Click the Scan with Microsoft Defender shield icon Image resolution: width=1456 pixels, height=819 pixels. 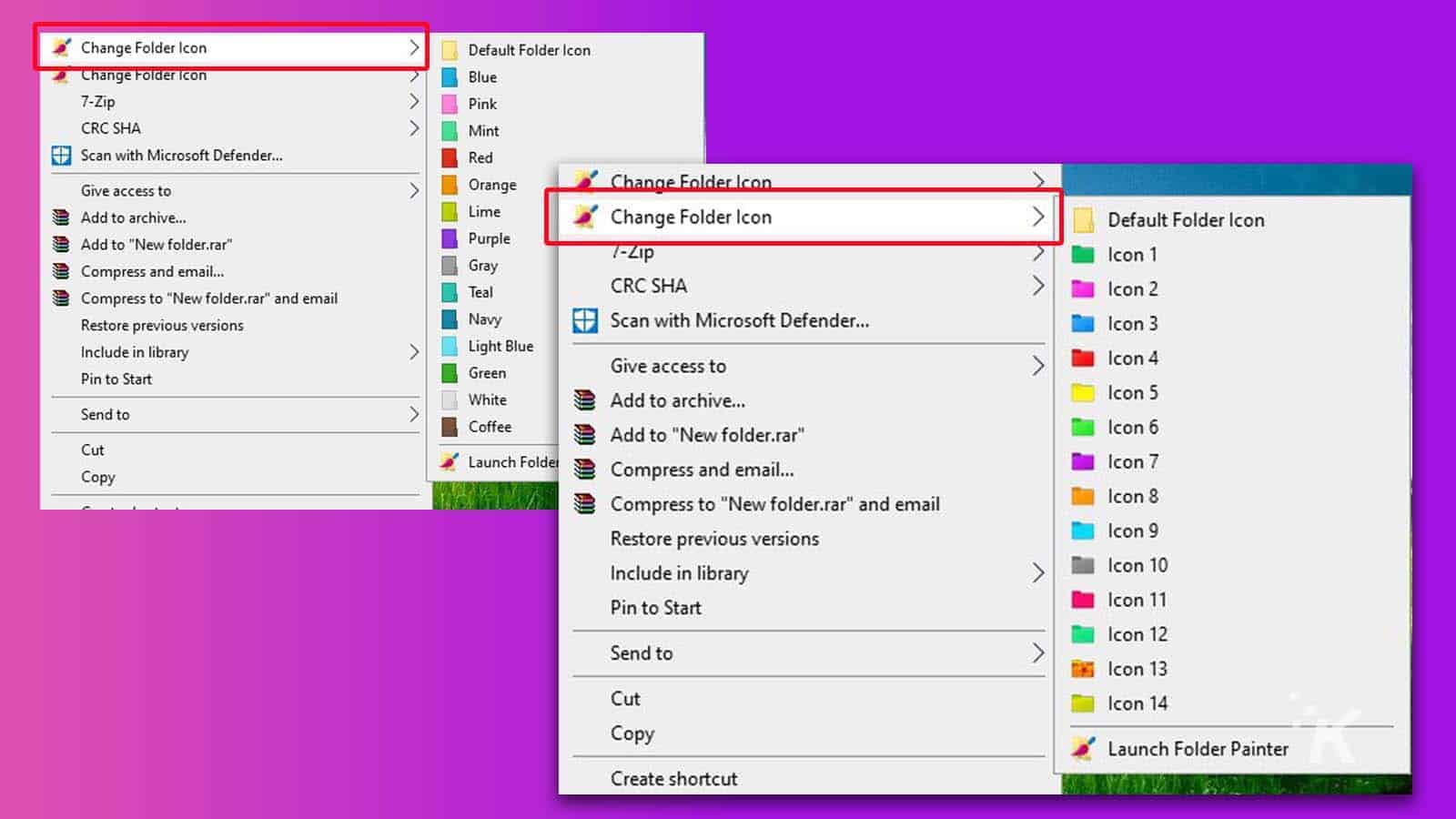coord(585,320)
